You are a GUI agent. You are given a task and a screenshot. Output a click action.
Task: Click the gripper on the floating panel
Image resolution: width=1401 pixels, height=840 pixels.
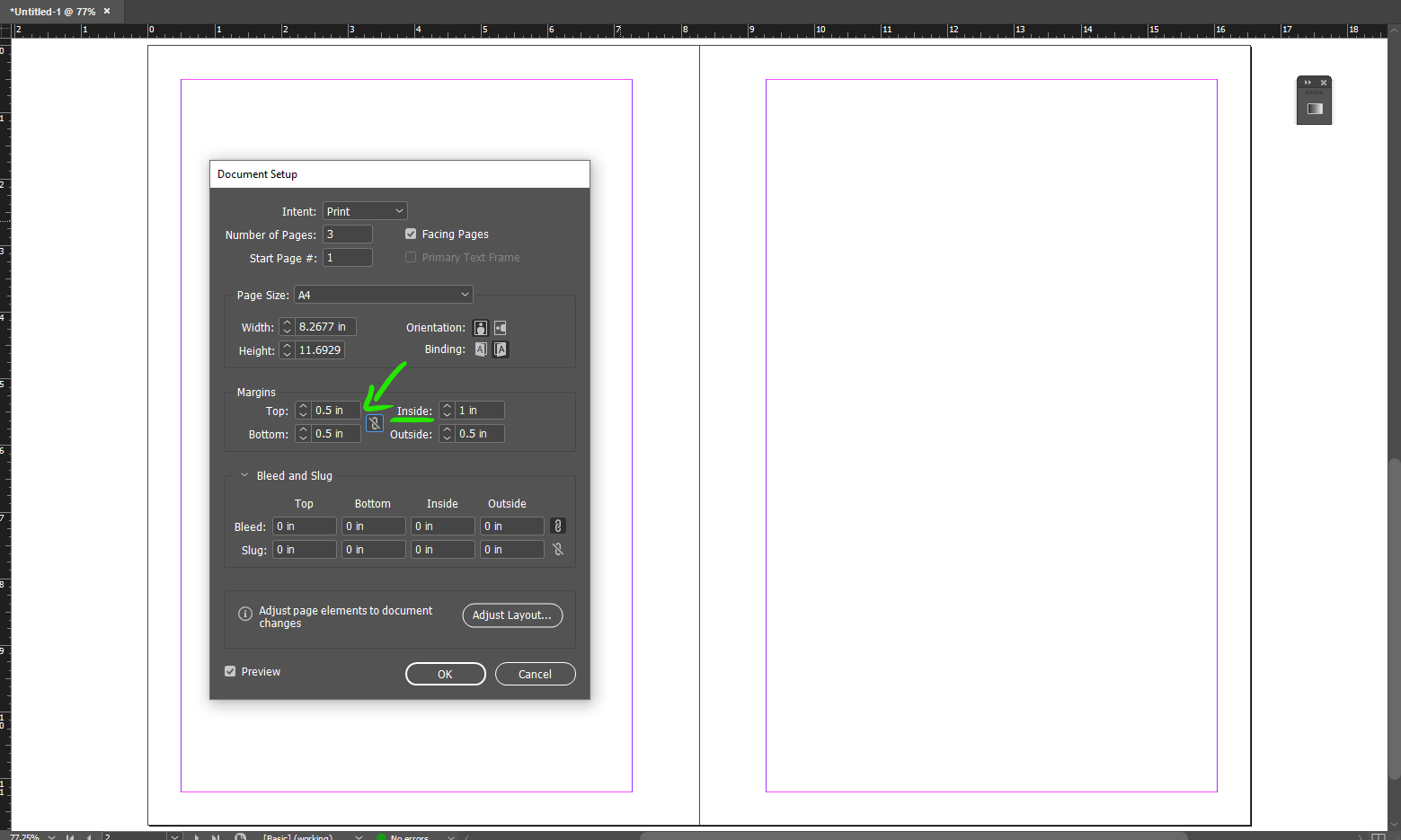pos(1314,93)
